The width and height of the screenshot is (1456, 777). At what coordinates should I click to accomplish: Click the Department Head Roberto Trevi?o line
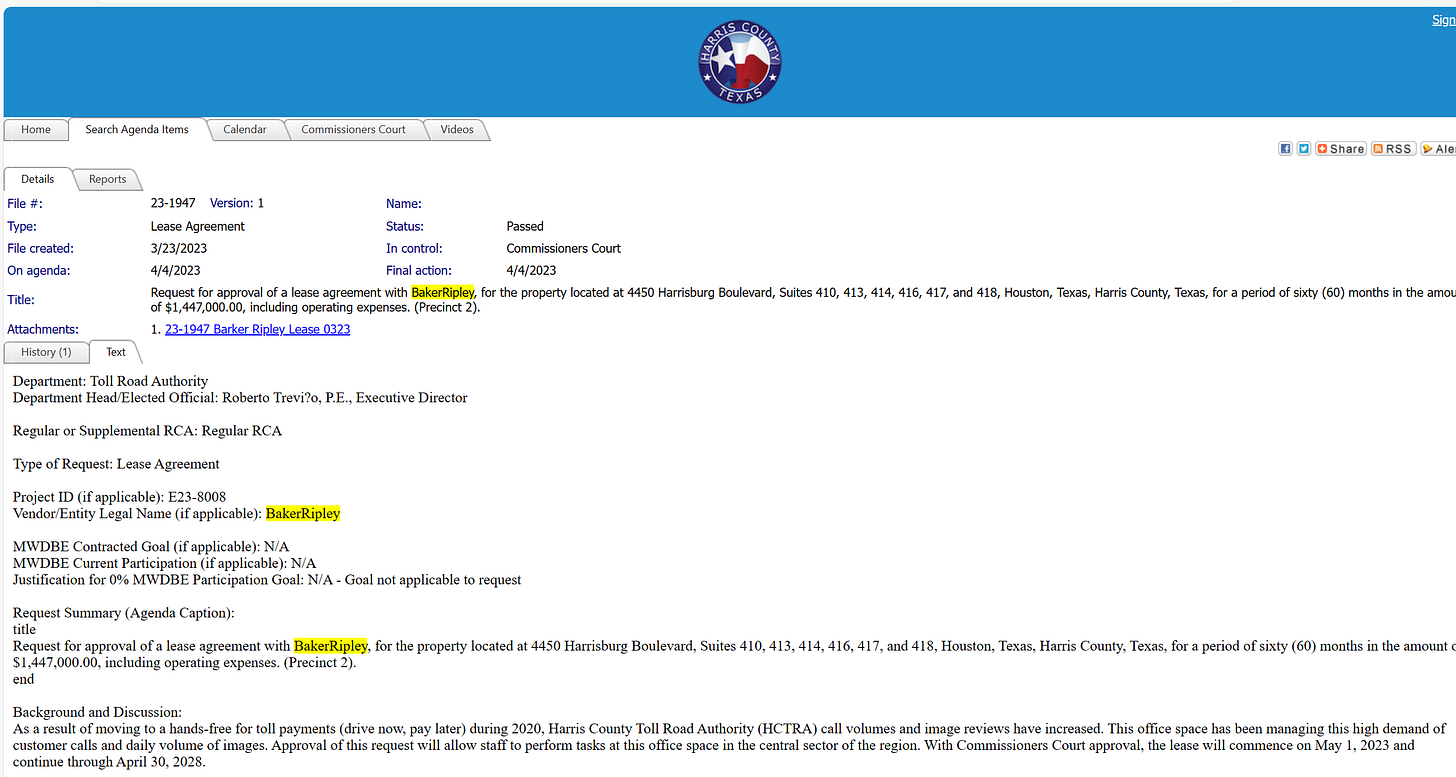240,397
